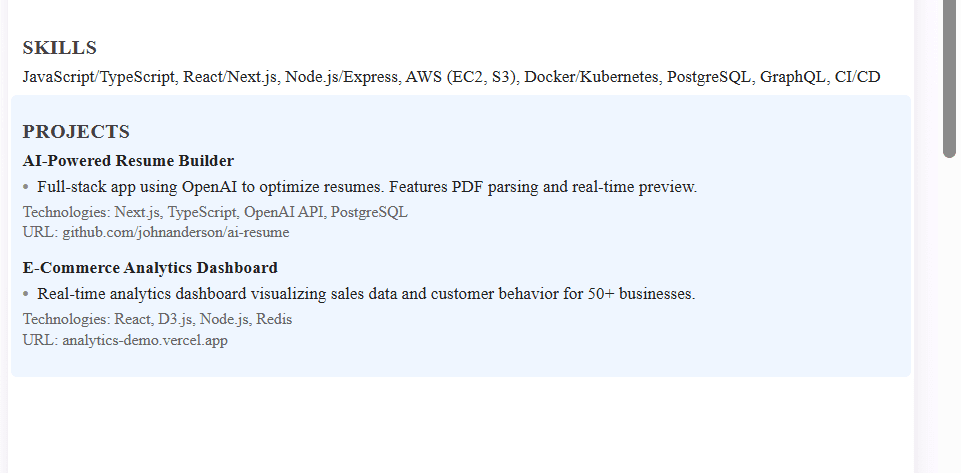Click the bullet dot before Full-stack app

point(26,187)
